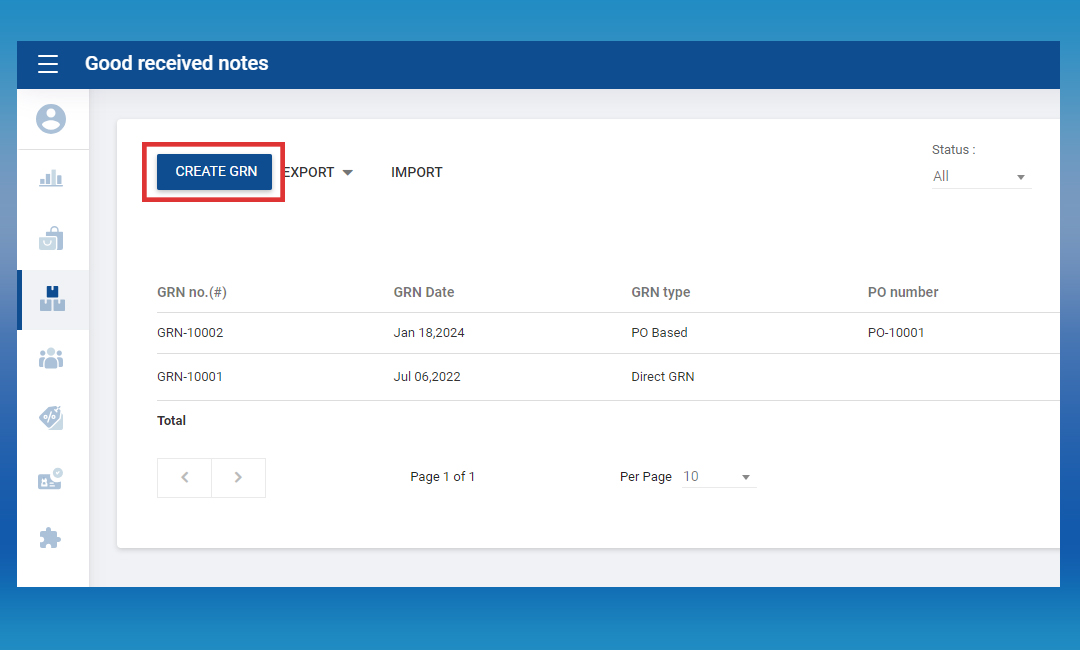
Task: Go to the next page arrow
Action: click(x=238, y=477)
